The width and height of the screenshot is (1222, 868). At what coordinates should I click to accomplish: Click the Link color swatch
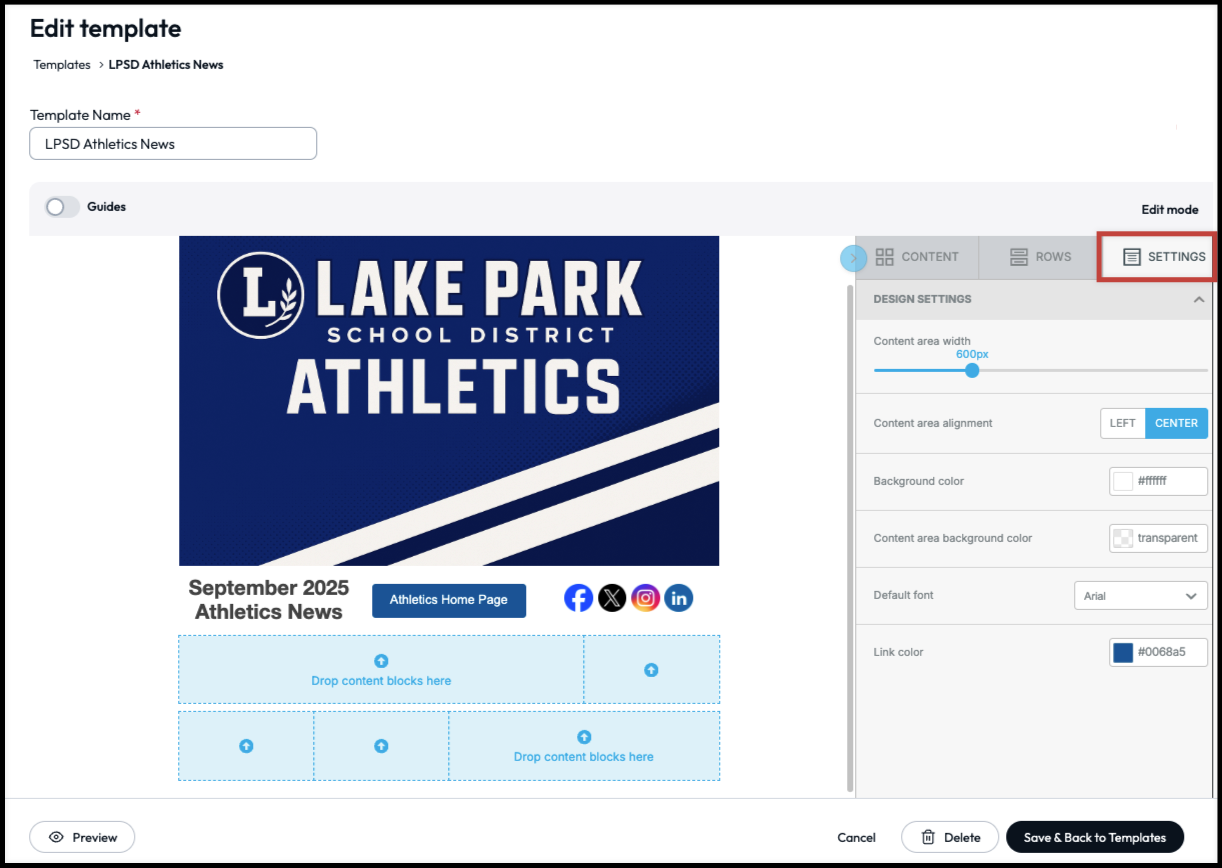pos(1123,652)
